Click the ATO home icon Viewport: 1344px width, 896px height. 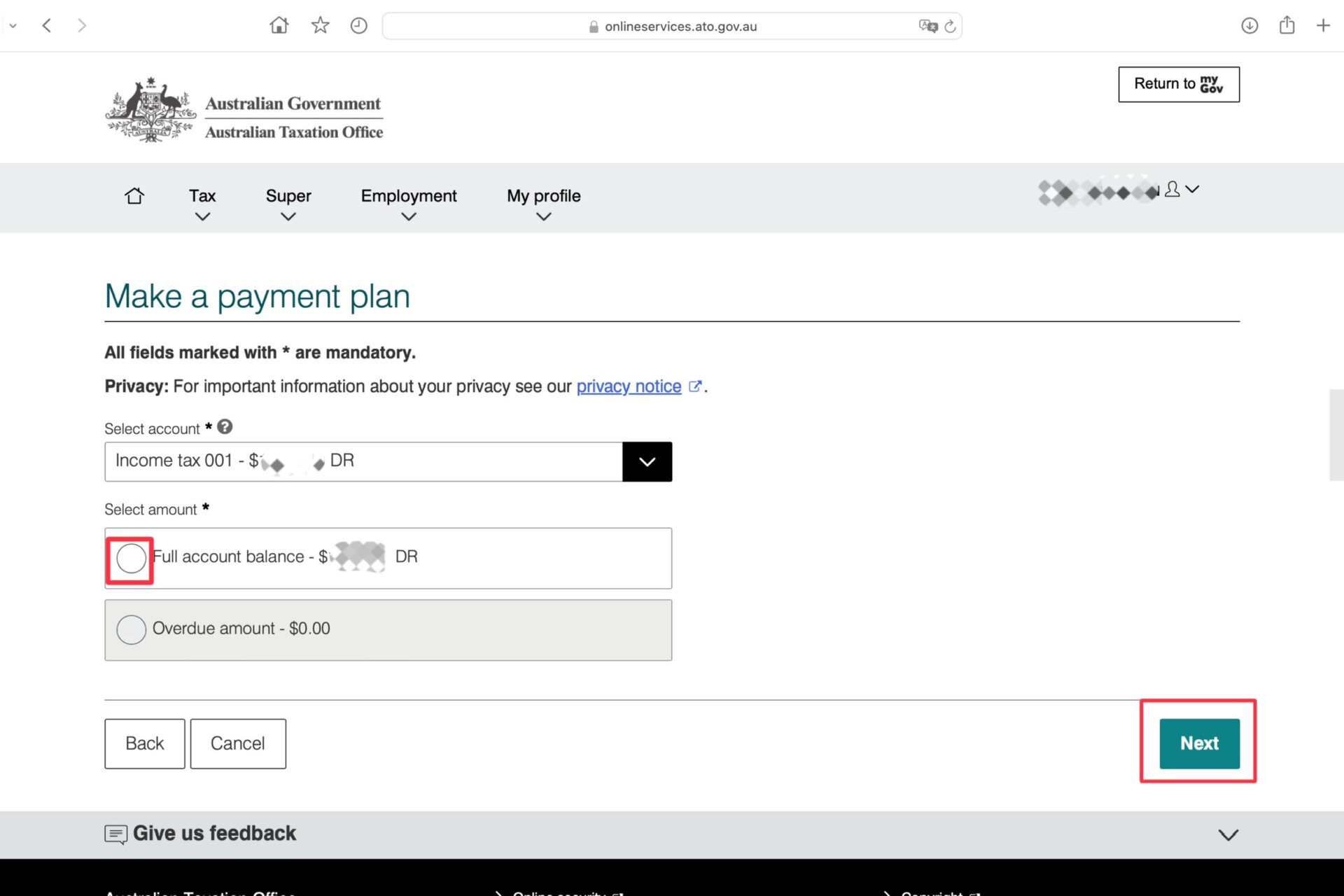pyautogui.click(x=134, y=195)
